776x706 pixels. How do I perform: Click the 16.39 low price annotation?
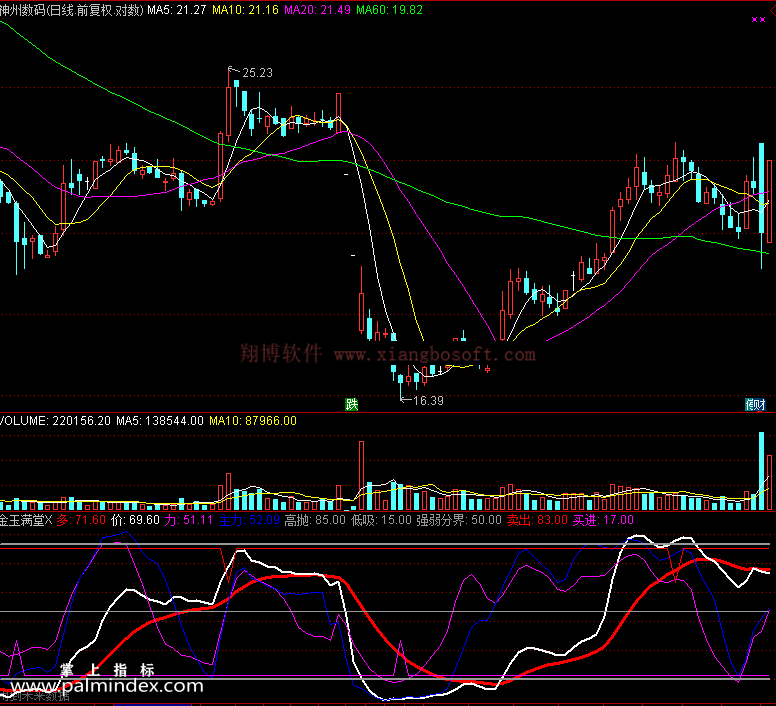pyautogui.click(x=428, y=401)
